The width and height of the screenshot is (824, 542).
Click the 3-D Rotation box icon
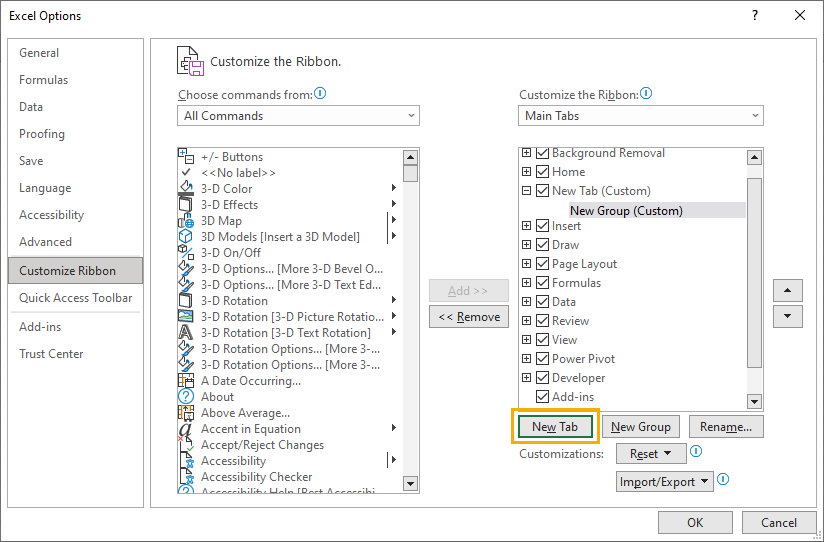[186, 300]
